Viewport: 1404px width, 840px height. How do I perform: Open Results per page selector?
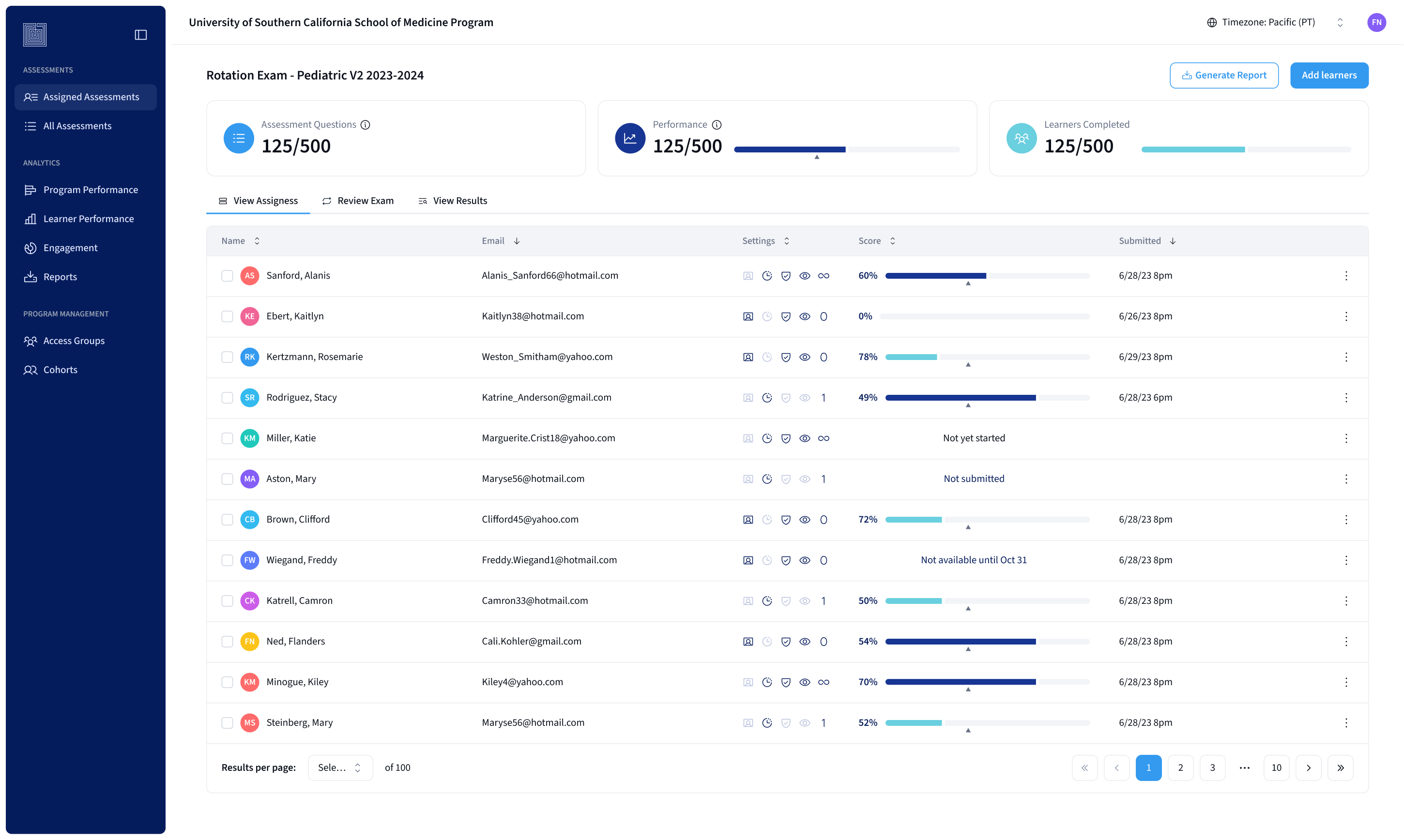340,767
